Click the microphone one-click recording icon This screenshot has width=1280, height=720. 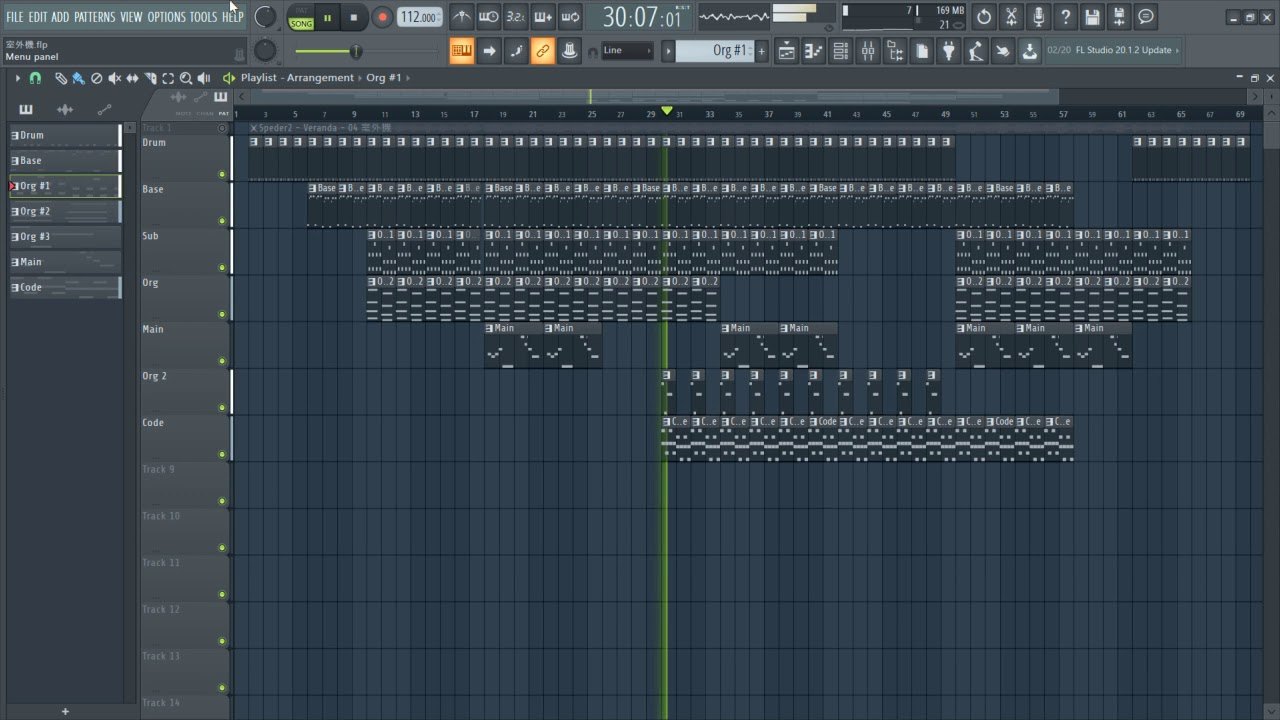[x=1038, y=17]
